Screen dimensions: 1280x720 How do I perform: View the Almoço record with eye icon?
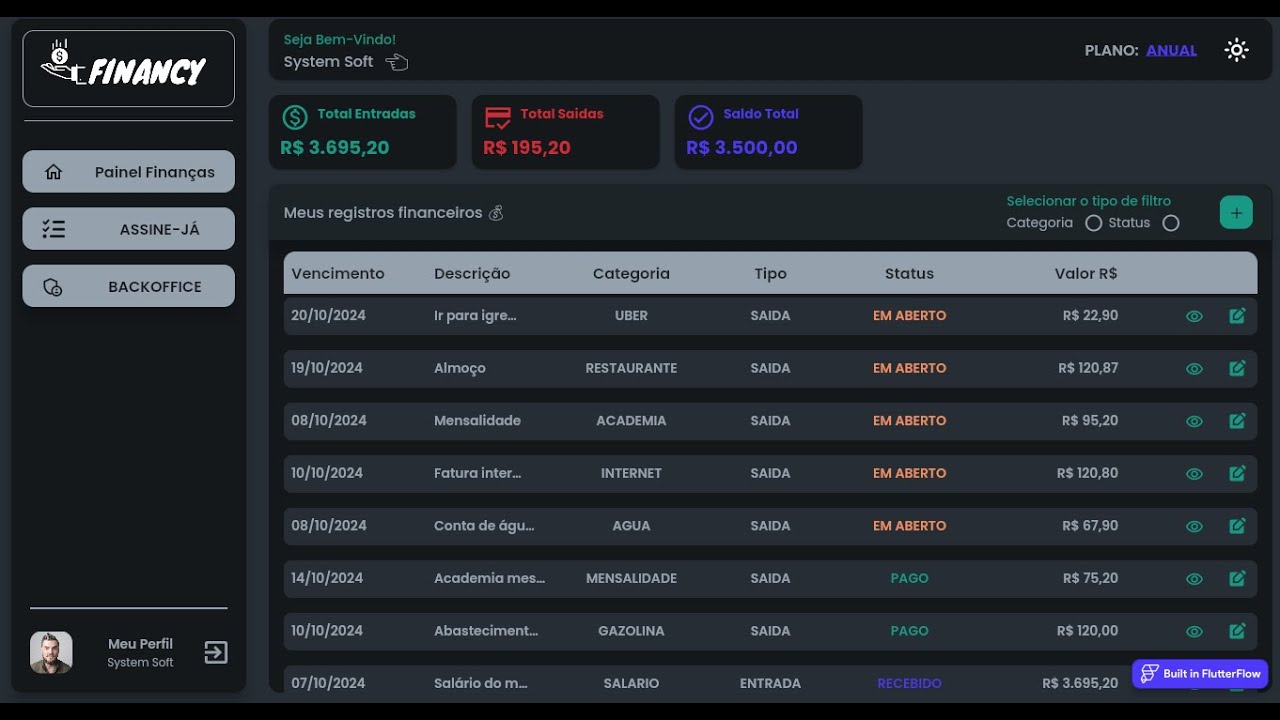click(x=1194, y=369)
